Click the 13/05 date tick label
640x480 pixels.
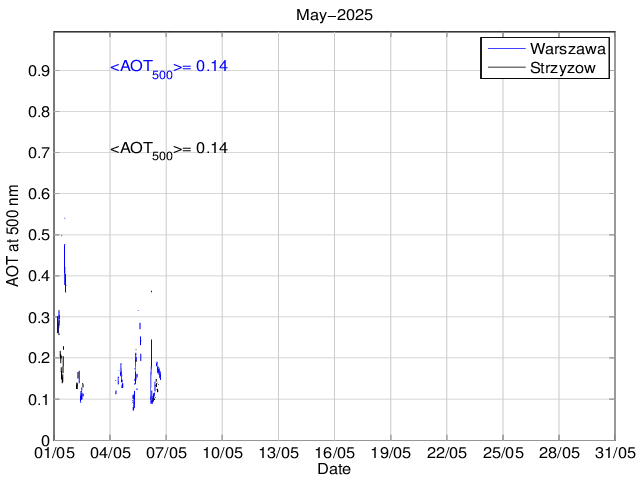[x=279, y=453]
